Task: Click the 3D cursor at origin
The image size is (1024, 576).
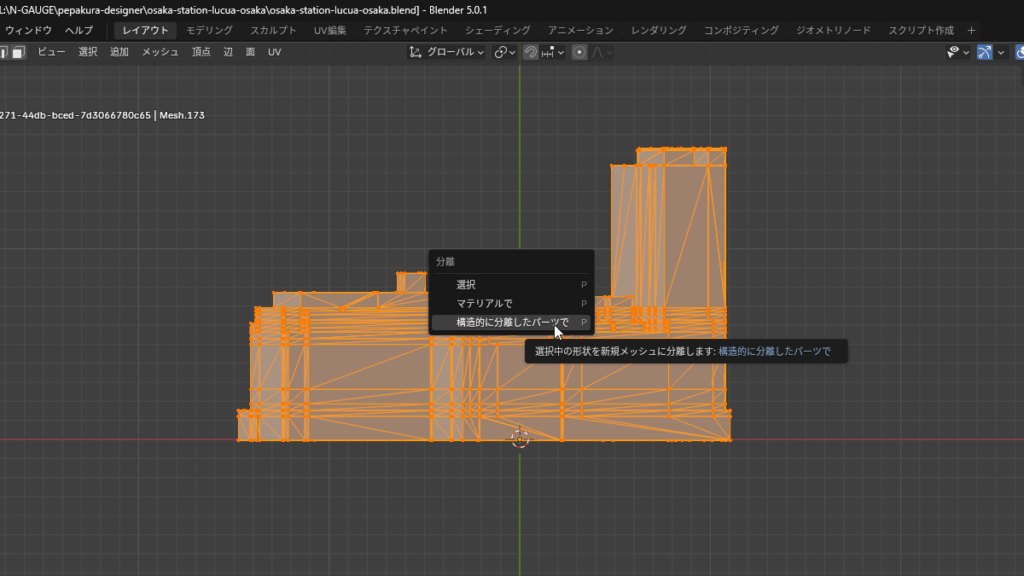Action: coord(519,438)
